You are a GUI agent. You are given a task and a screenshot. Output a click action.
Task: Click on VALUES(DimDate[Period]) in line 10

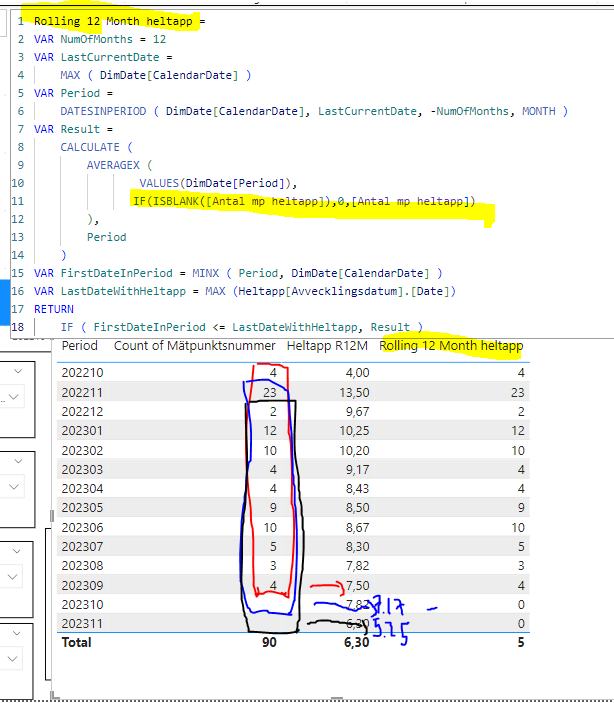(x=214, y=183)
